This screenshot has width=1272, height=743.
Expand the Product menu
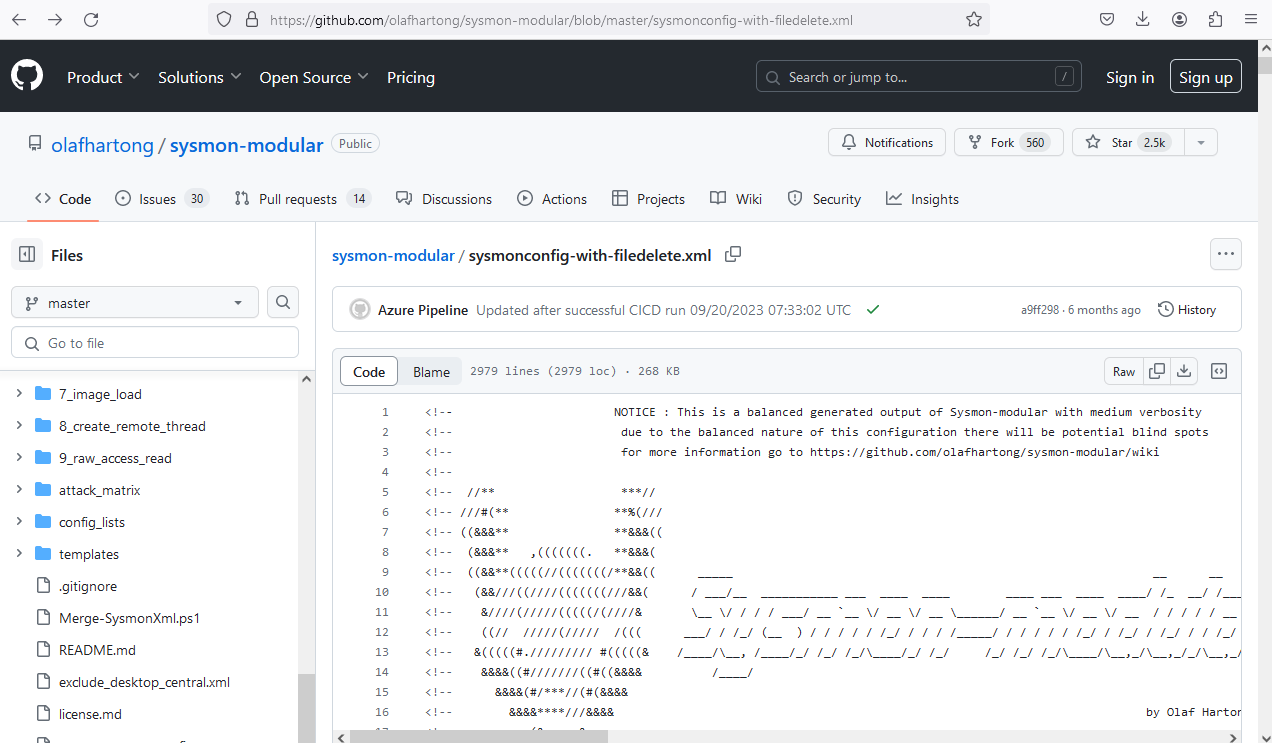click(x=103, y=77)
